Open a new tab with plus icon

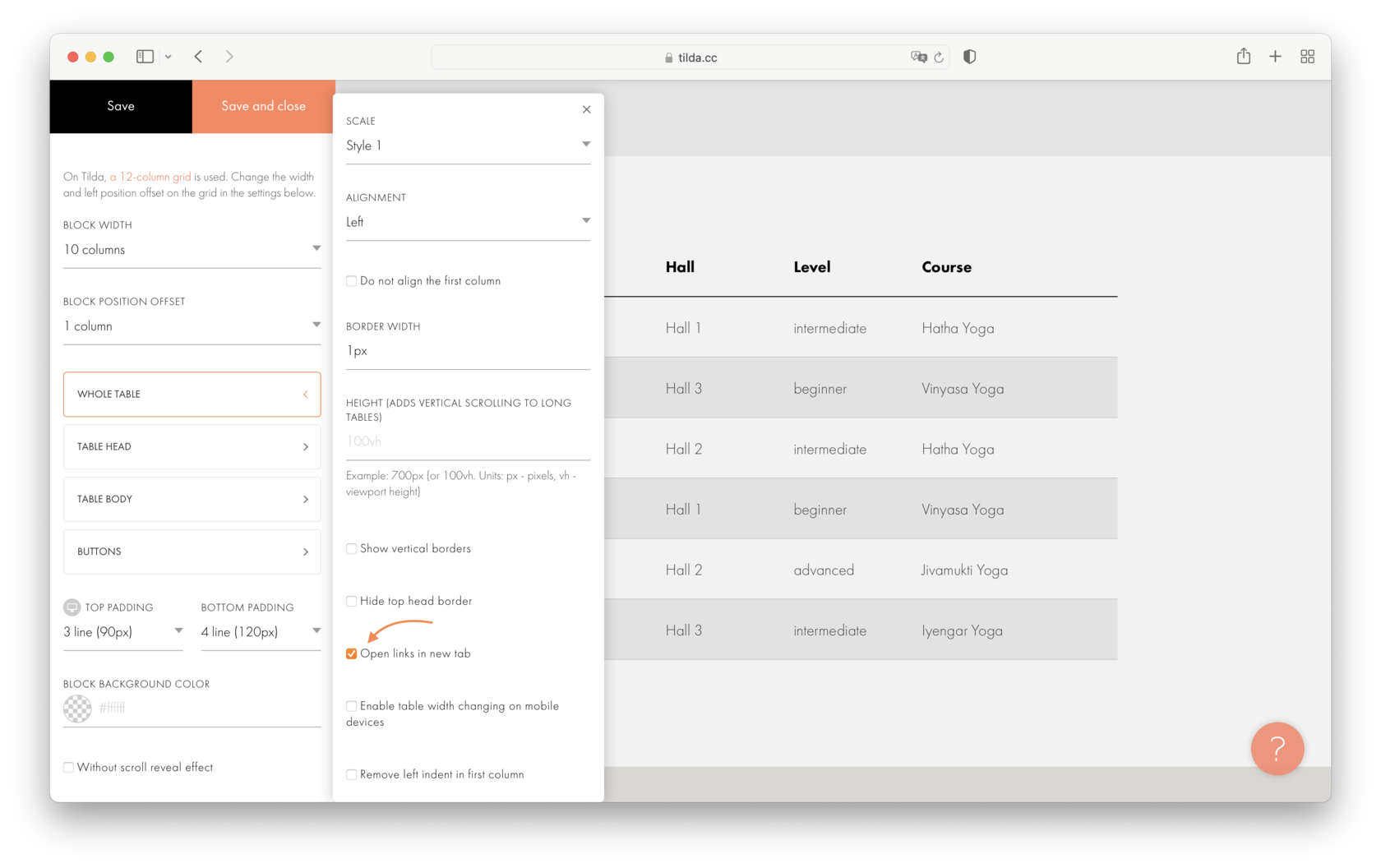[x=1274, y=57]
